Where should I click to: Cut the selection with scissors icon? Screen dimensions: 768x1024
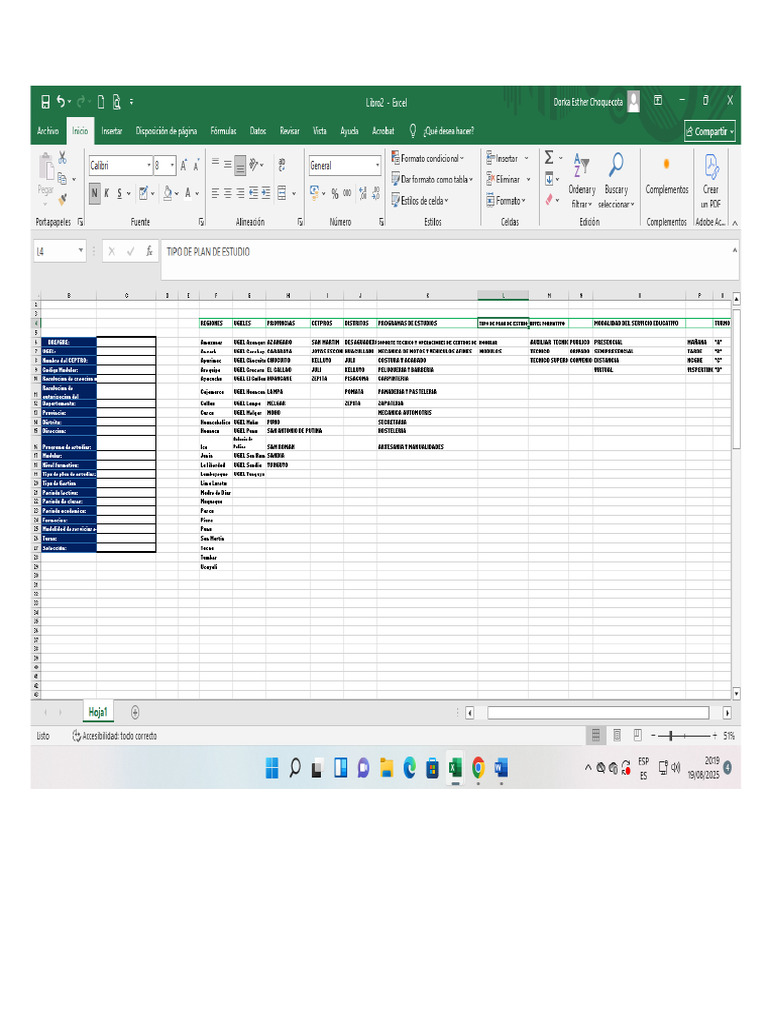[62, 157]
